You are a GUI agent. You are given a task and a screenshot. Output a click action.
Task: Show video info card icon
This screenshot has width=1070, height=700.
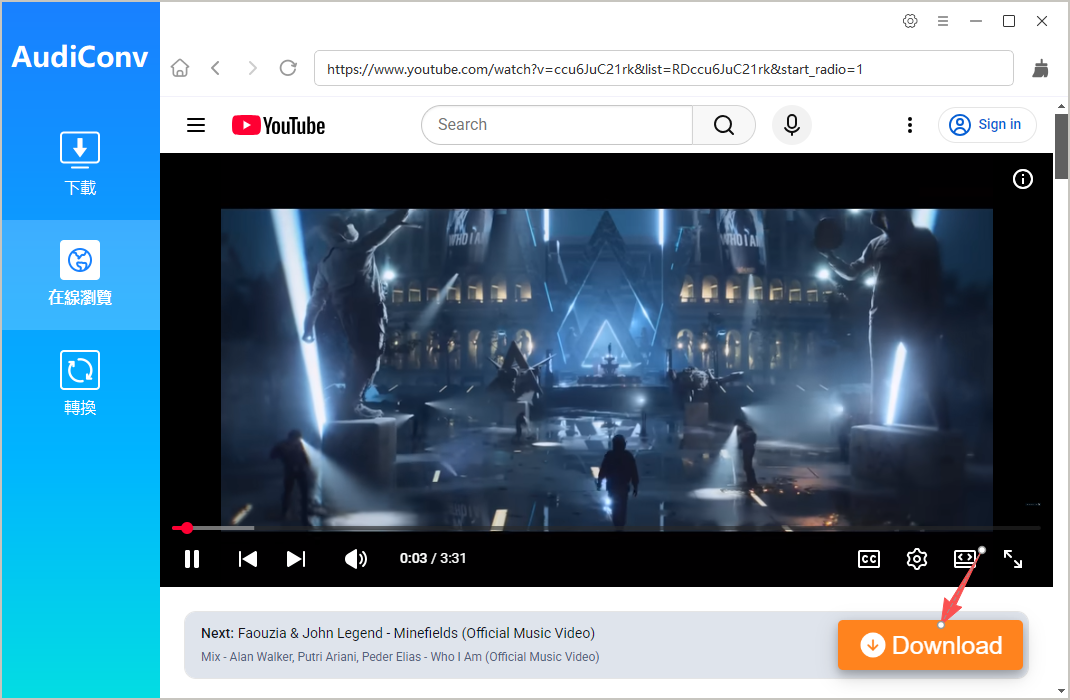(x=1022, y=179)
